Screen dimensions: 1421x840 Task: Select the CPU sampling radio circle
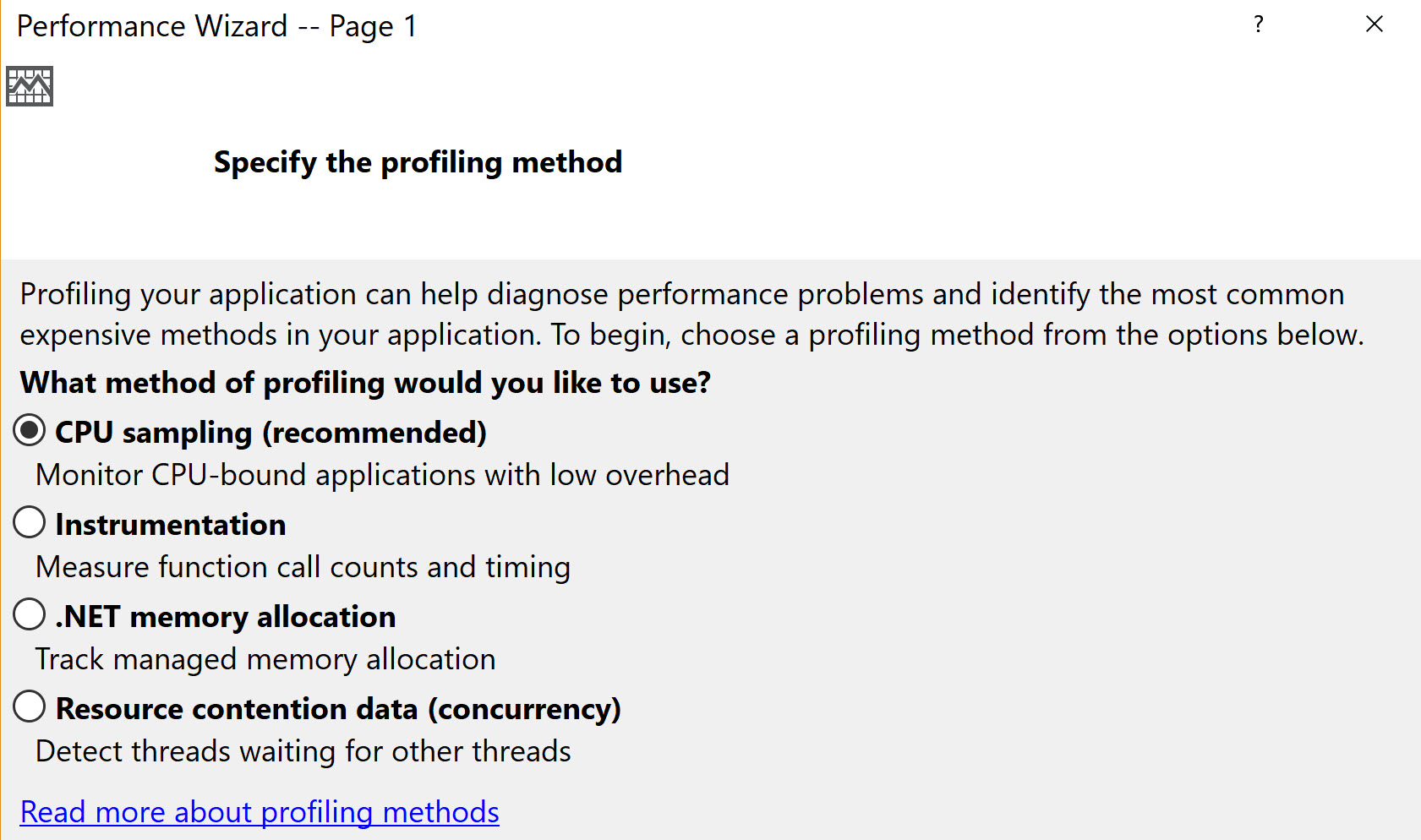pos(30,431)
